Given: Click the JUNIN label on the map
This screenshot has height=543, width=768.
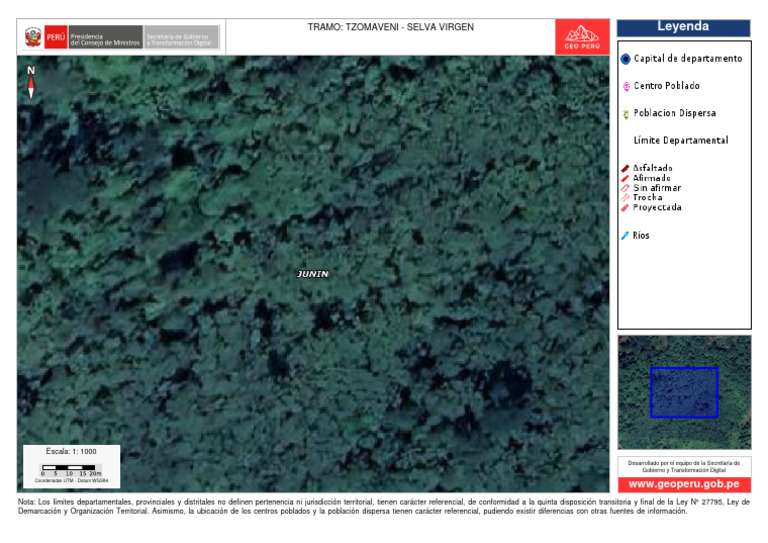Looking at the screenshot, I should (312, 274).
